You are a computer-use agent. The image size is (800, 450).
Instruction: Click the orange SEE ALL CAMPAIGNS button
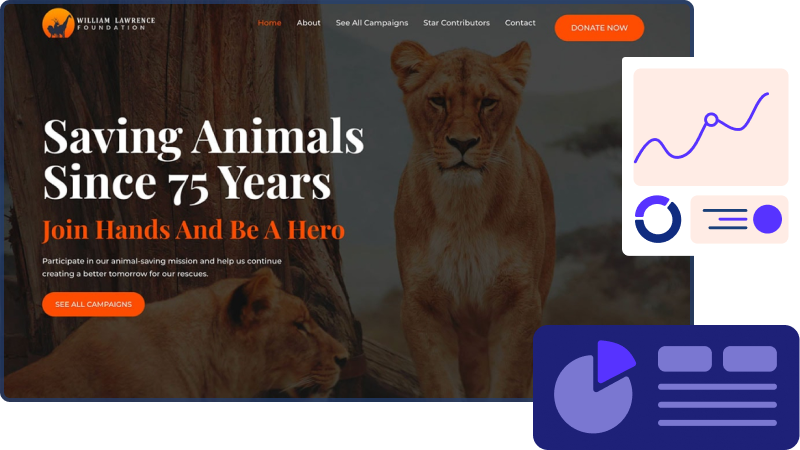click(93, 304)
